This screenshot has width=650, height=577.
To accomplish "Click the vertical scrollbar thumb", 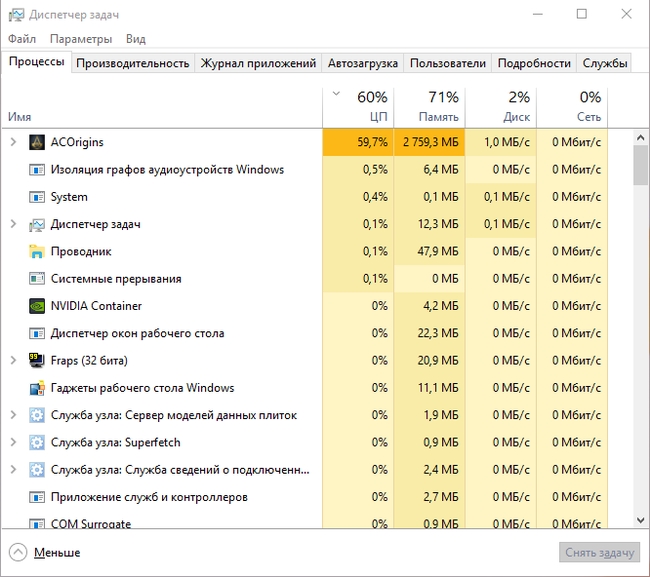I will click(x=641, y=166).
